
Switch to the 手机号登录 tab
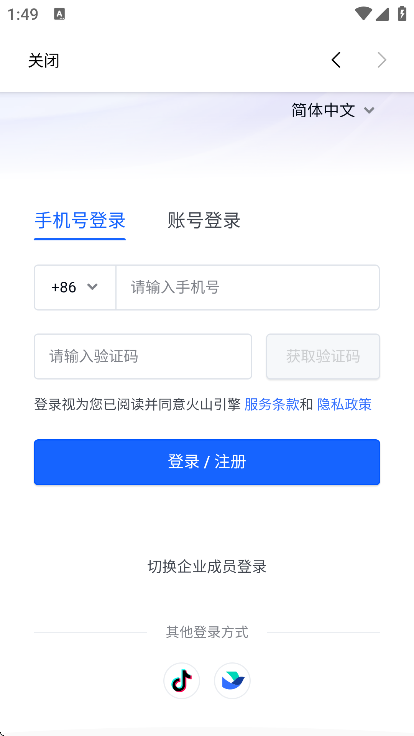80,220
